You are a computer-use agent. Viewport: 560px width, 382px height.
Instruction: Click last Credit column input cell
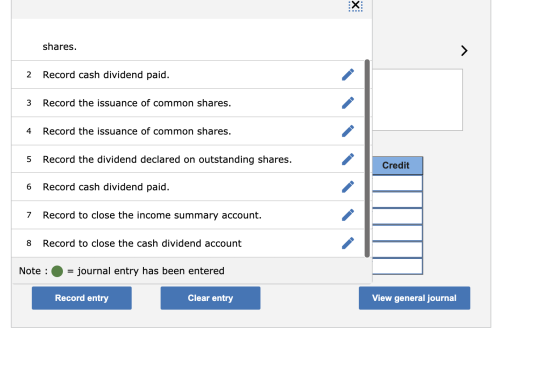(398, 266)
